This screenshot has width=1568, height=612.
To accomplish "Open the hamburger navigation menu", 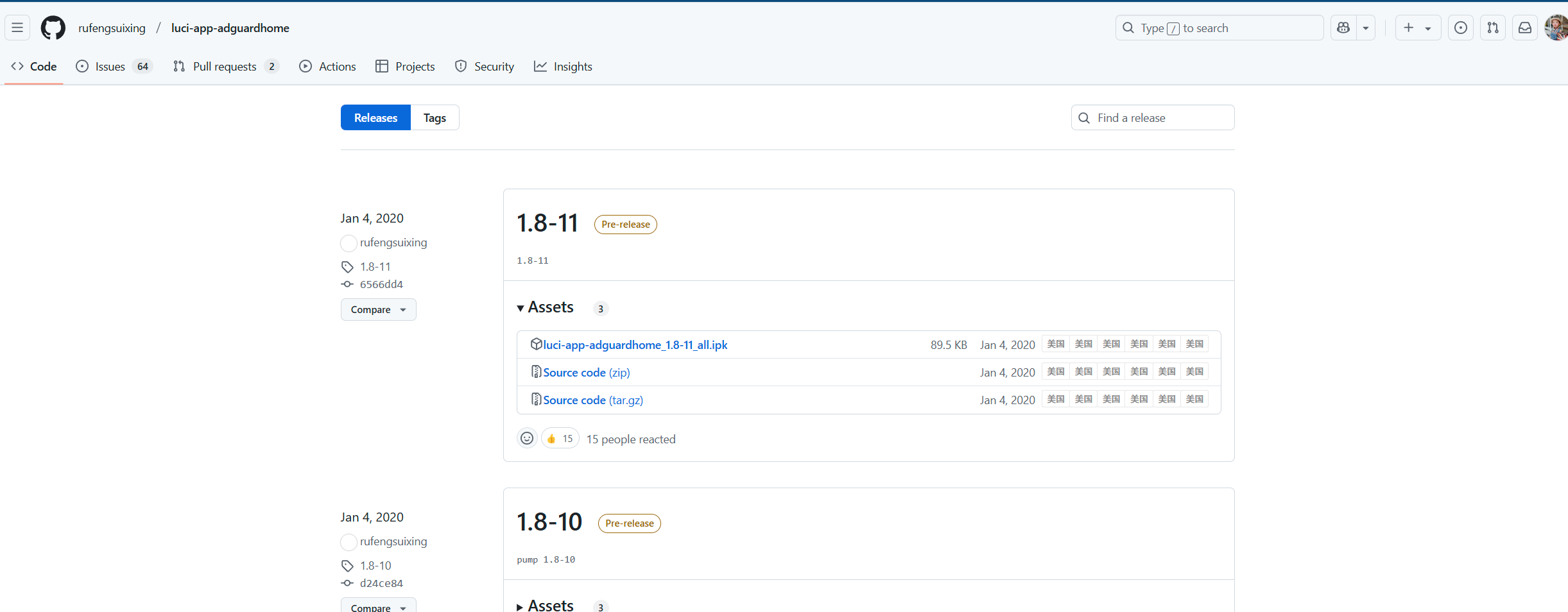I will [17, 28].
